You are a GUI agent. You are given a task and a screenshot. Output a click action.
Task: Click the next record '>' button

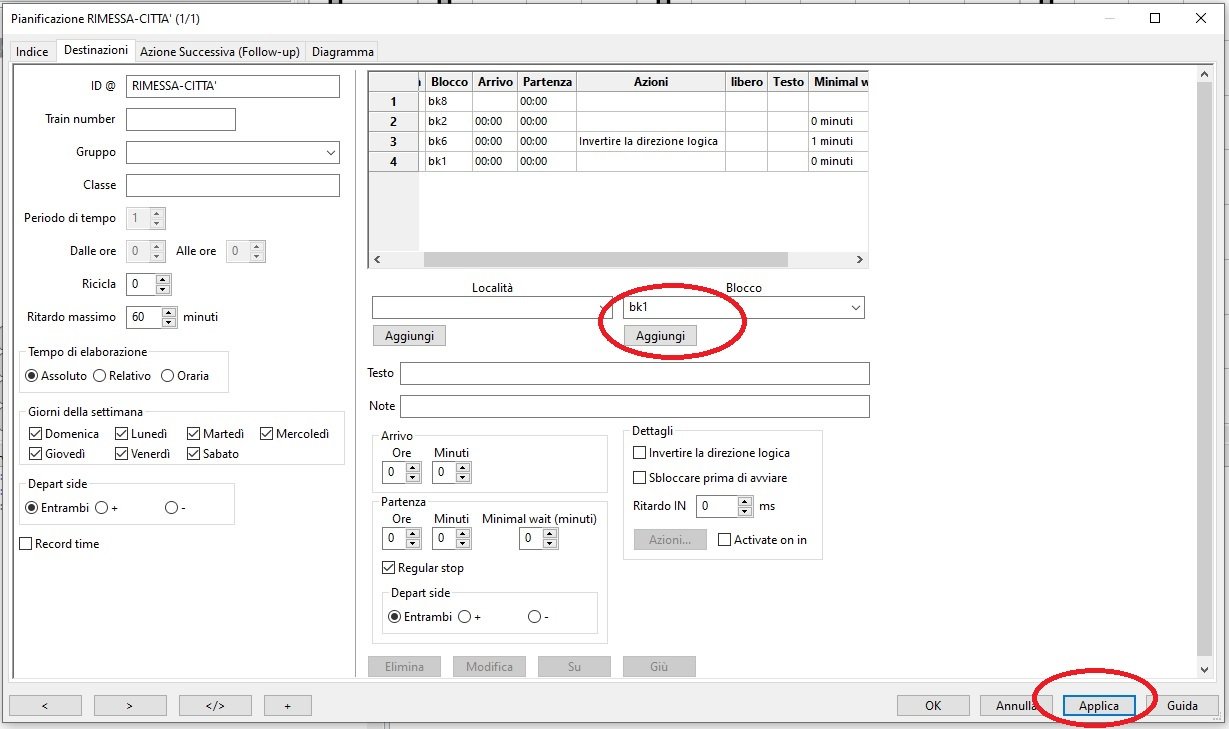(x=130, y=705)
